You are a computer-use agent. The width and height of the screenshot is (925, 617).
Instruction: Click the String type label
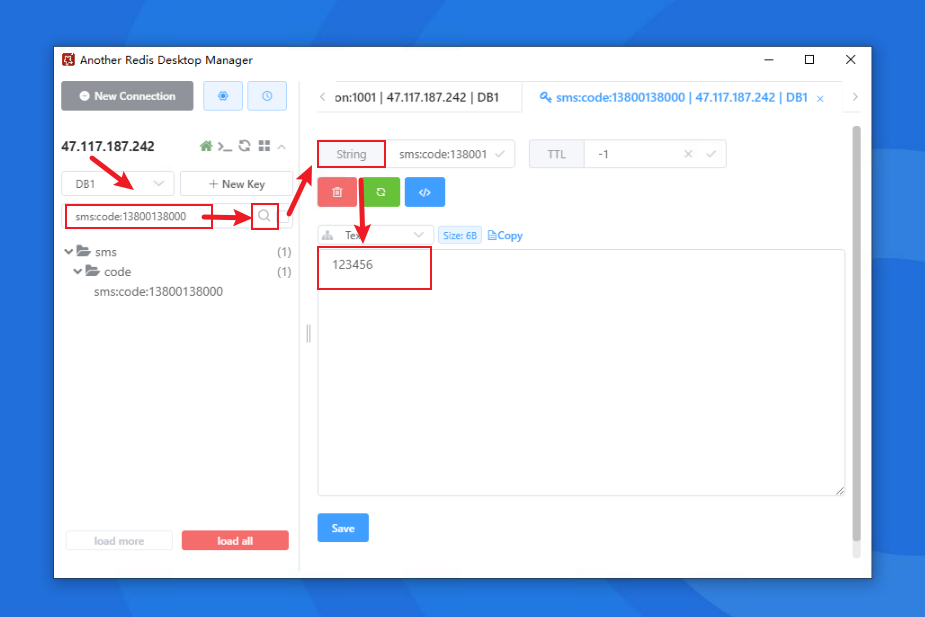352,155
